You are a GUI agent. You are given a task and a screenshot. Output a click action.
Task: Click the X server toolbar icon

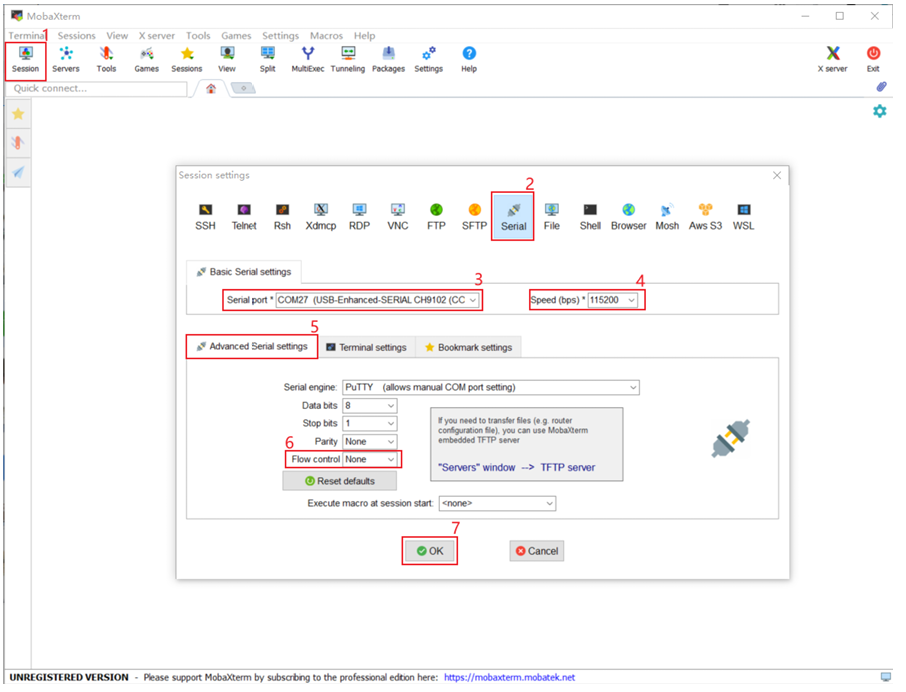pos(833,60)
